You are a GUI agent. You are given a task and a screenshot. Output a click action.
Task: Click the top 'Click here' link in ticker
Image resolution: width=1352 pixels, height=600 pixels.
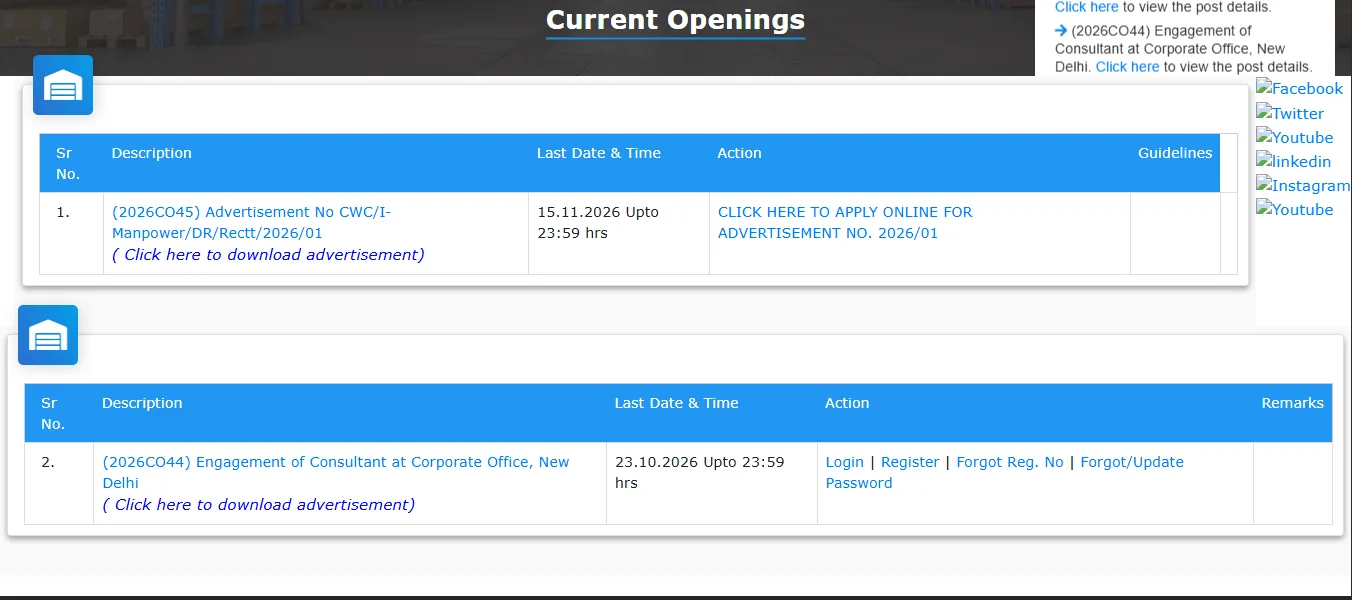1086,7
